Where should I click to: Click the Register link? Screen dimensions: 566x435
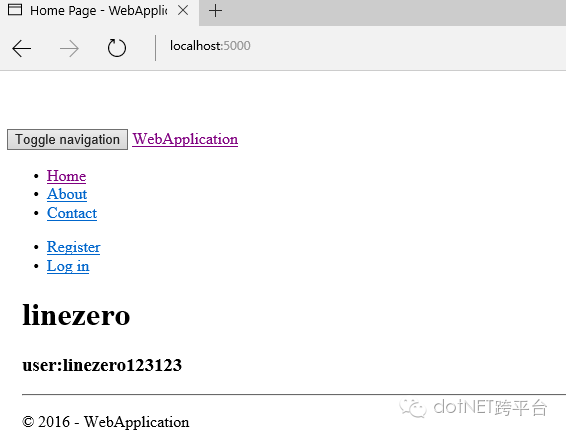coord(73,247)
